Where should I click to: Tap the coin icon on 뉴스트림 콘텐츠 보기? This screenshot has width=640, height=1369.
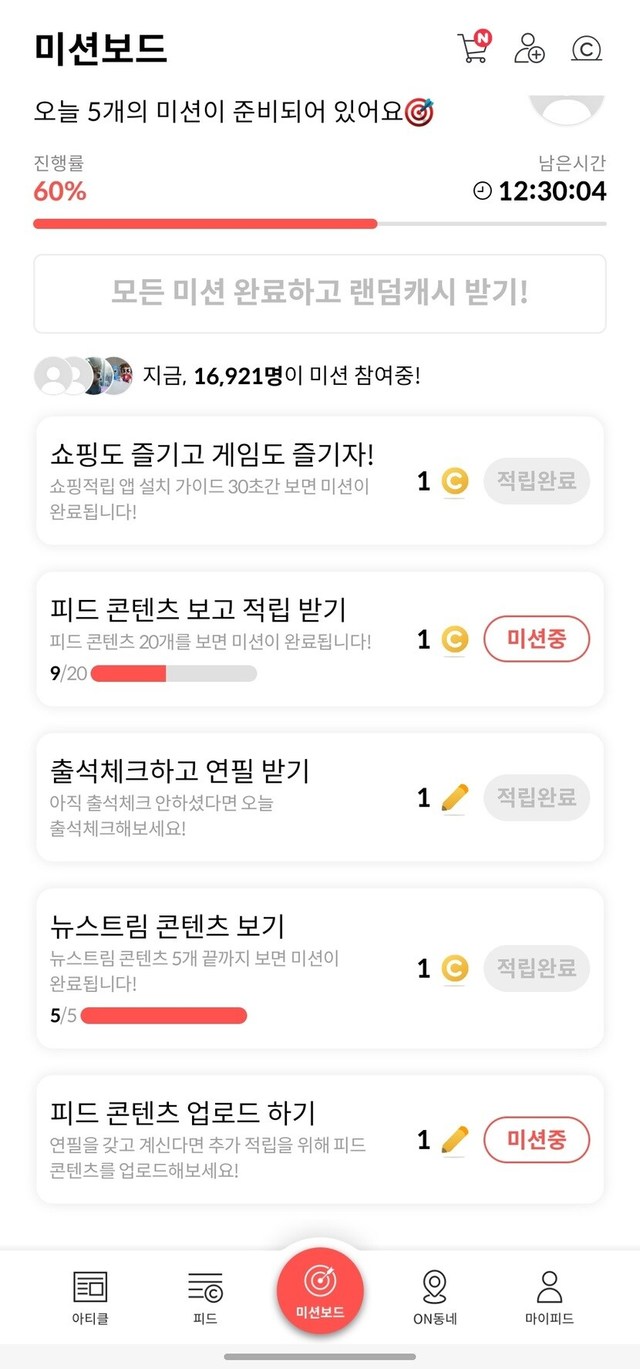pyautogui.click(x=454, y=968)
